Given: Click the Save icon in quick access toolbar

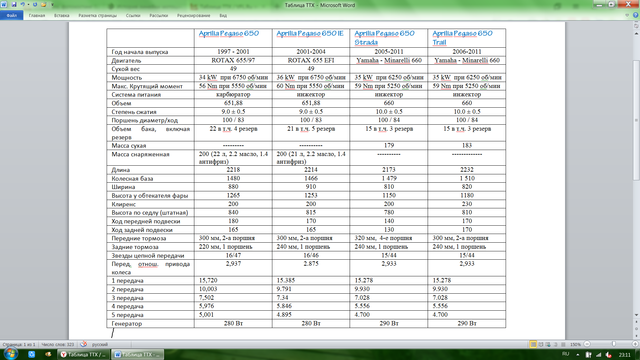Looking at the screenshot, I should pyautogui.click(x=13, y=4).
